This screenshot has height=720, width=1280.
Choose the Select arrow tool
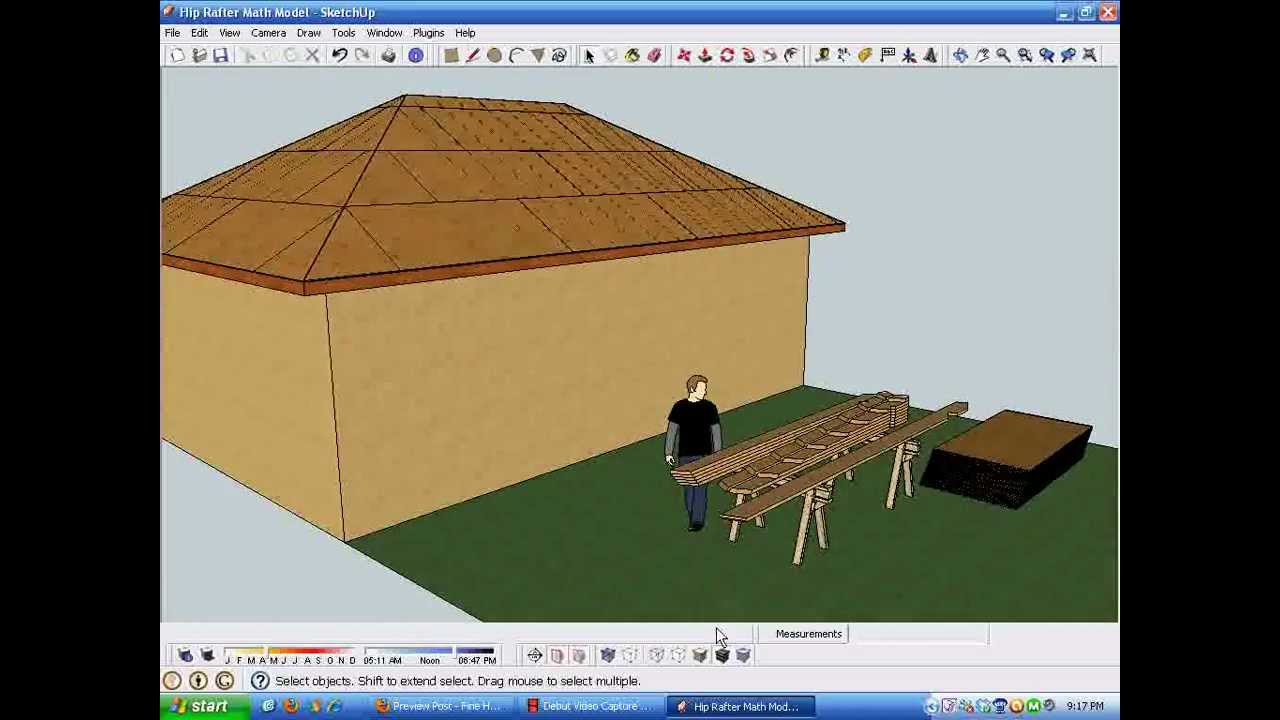pyautogui.click(x=589, y=56)
